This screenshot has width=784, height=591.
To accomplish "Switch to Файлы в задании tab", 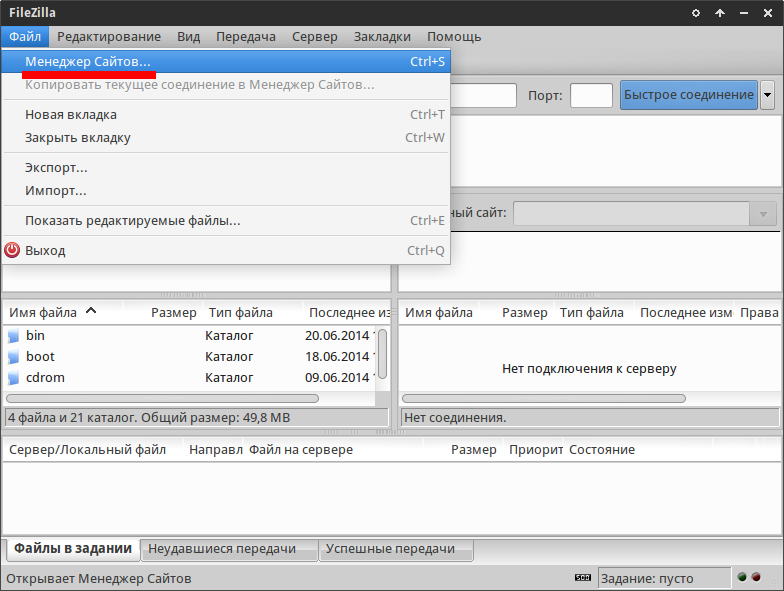I will point(73,548).
